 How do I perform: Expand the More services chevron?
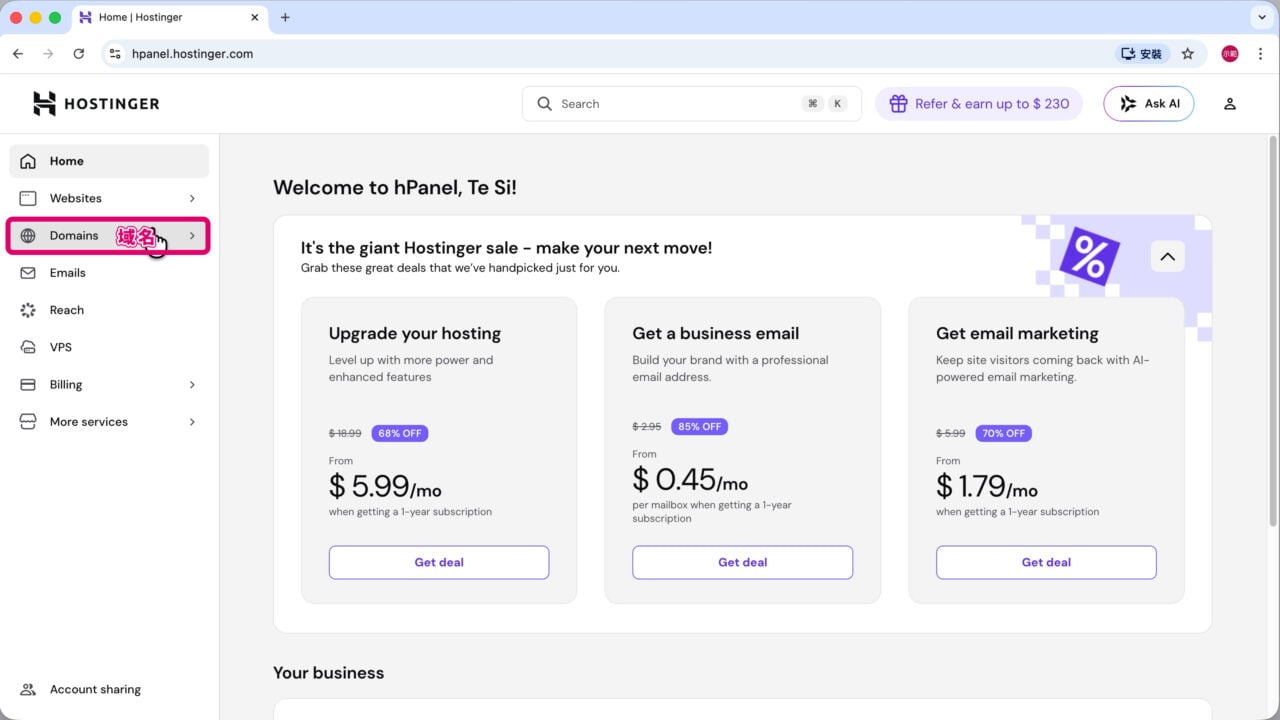tap(192, 422)
